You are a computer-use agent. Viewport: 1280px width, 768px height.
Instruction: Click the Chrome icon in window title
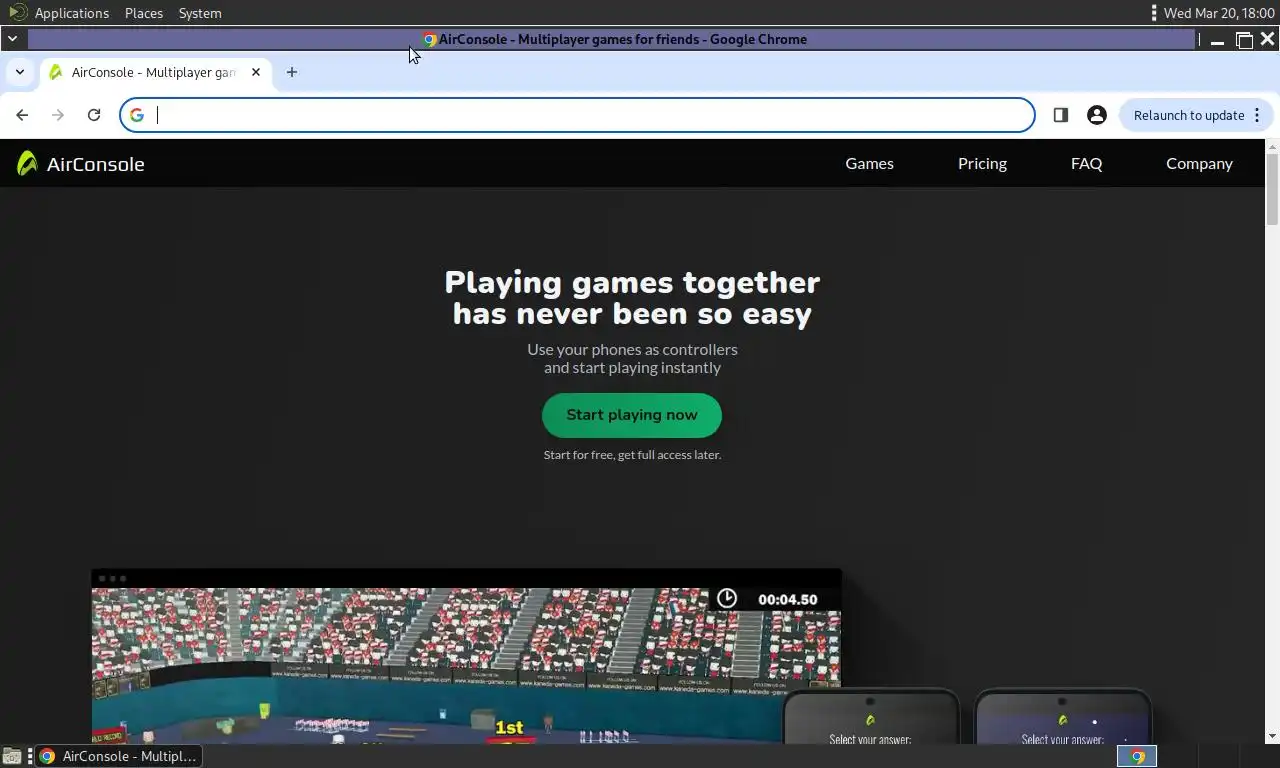click(430, 40)
